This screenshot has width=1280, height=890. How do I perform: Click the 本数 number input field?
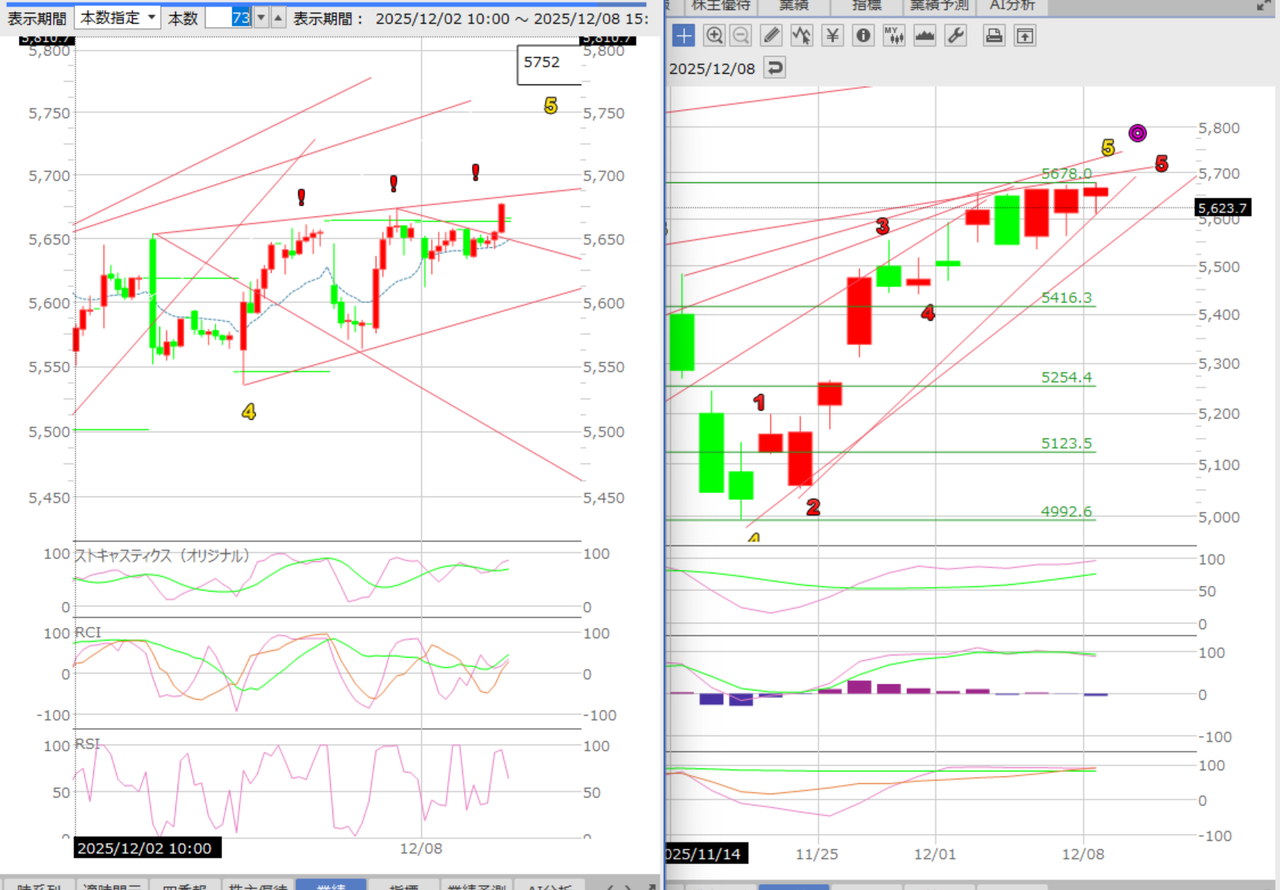[x=227, y=18]
